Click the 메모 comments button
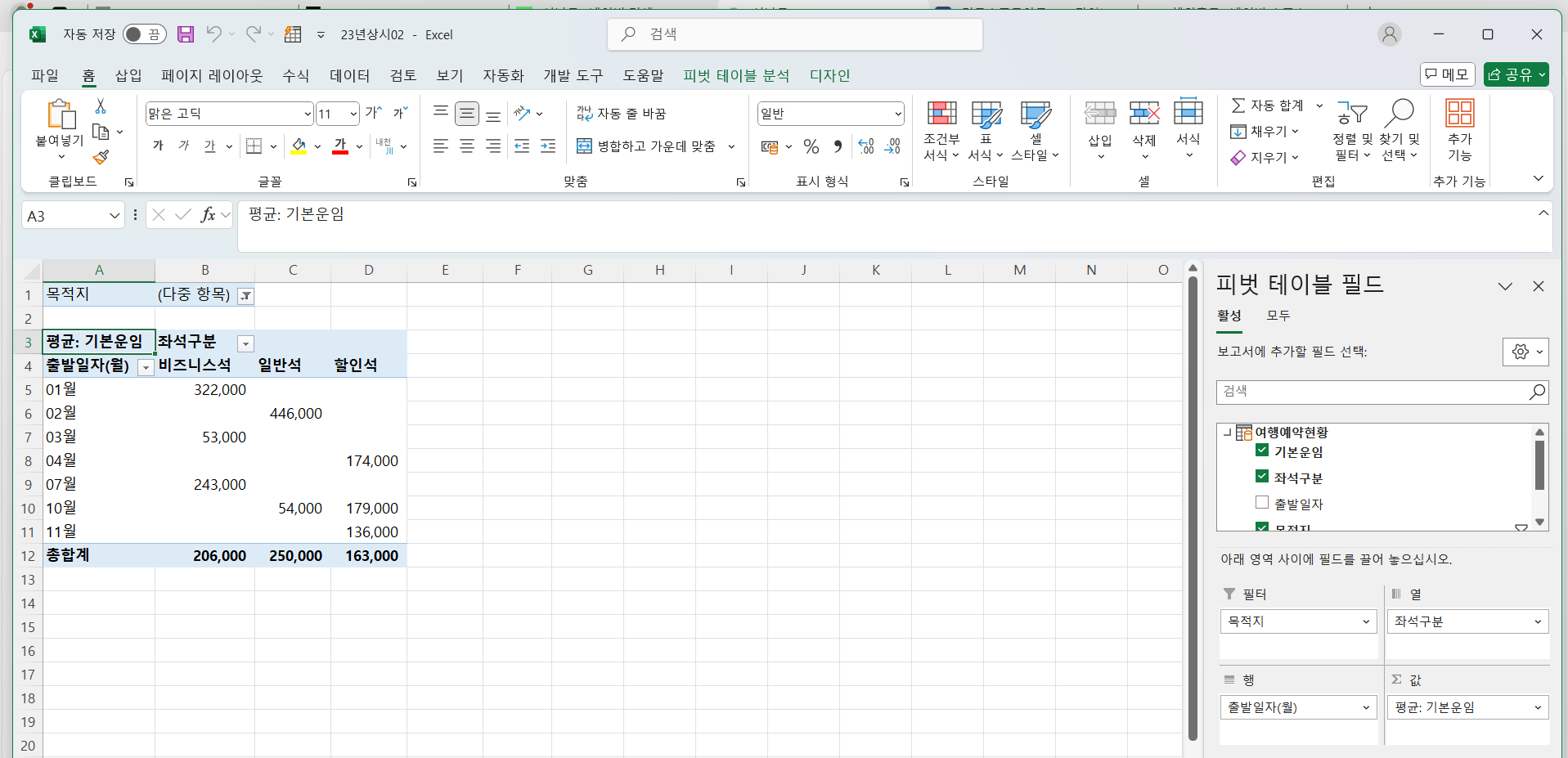 (x=1447, y=74)
